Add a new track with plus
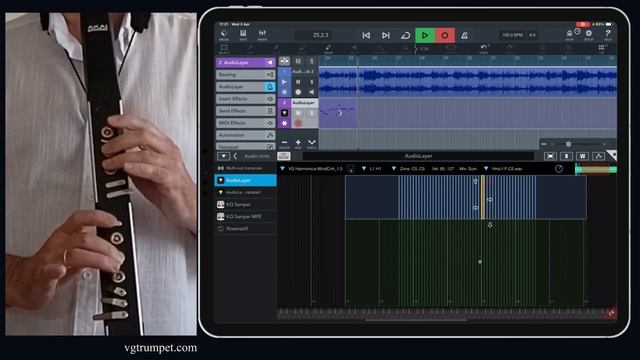This screenshot has height=360, width=640. pos(298,143)
